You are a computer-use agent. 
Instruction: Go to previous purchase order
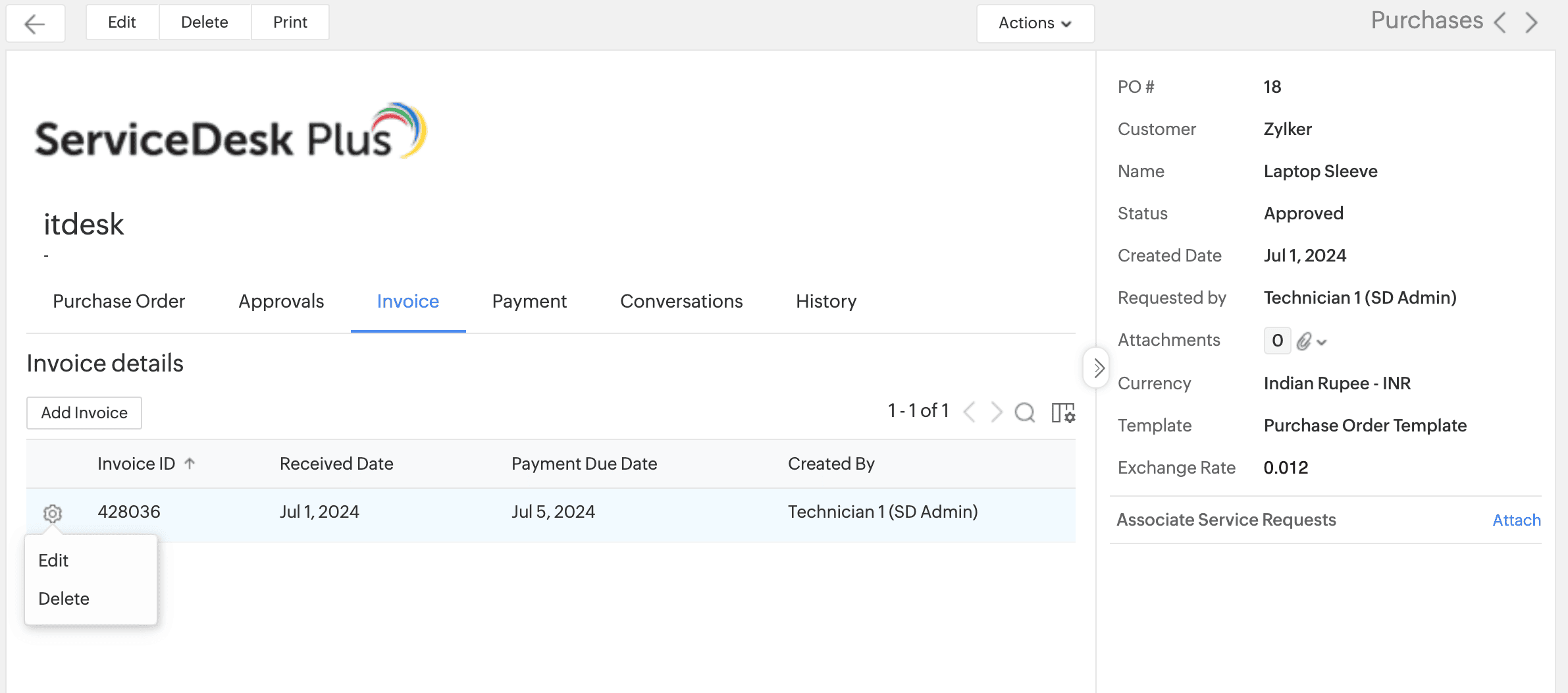[x=1500, y=22]
